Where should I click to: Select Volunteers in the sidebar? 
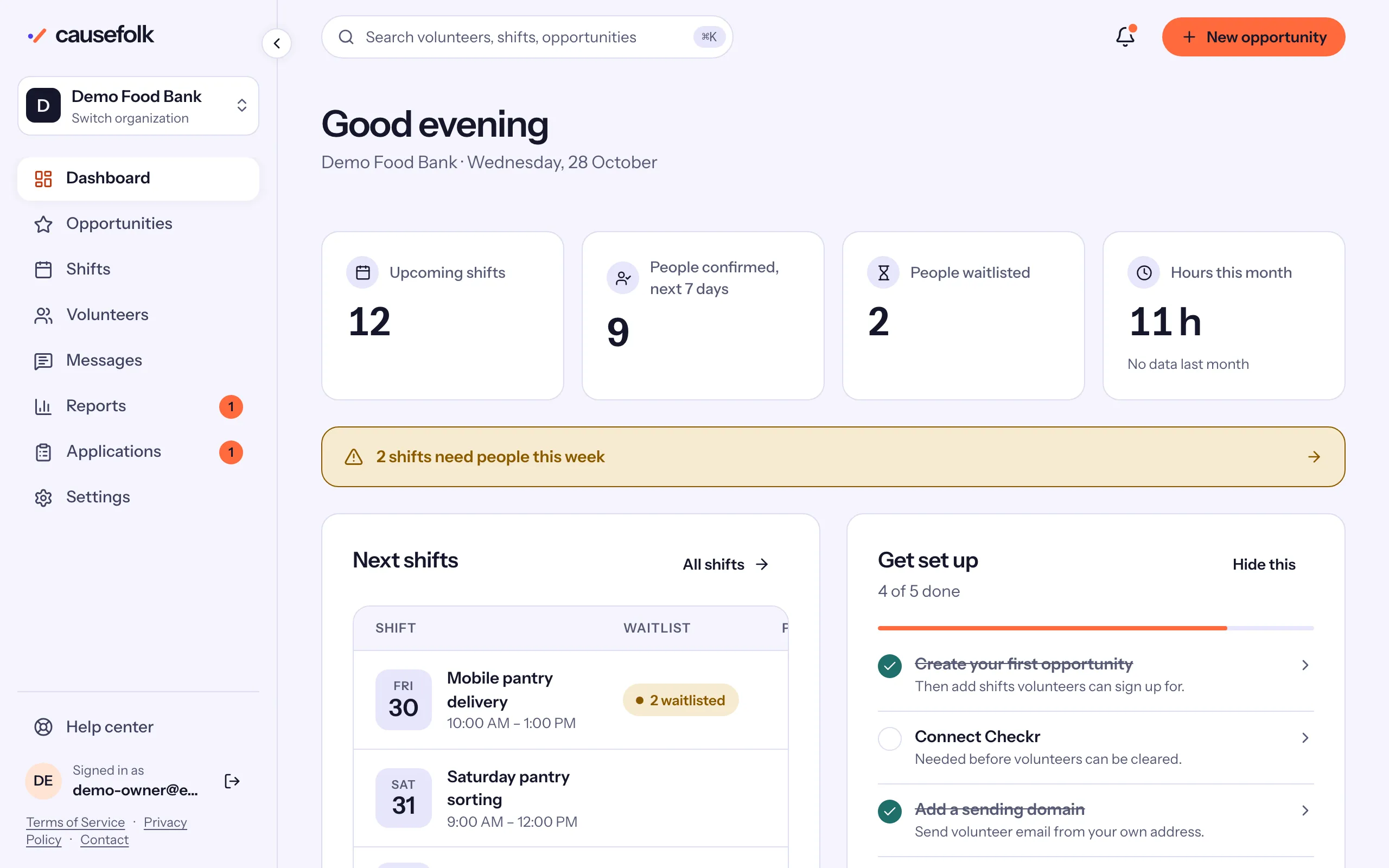click(x=138, y=315)
